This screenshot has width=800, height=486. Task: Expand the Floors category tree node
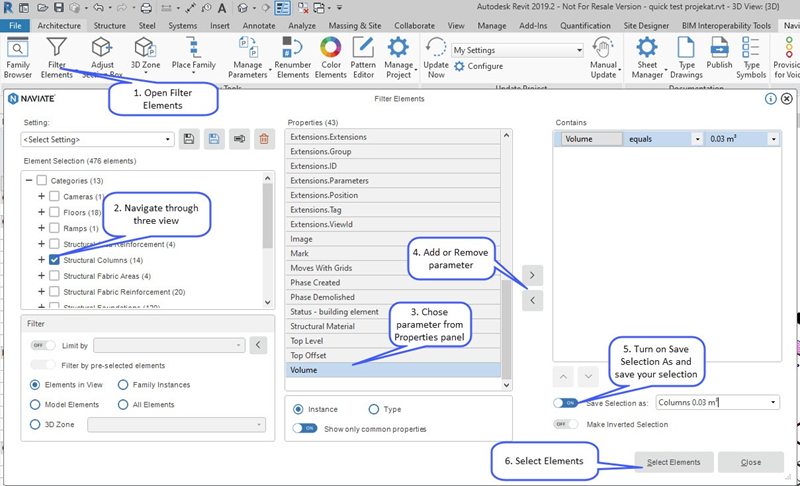tap(41, 212)
